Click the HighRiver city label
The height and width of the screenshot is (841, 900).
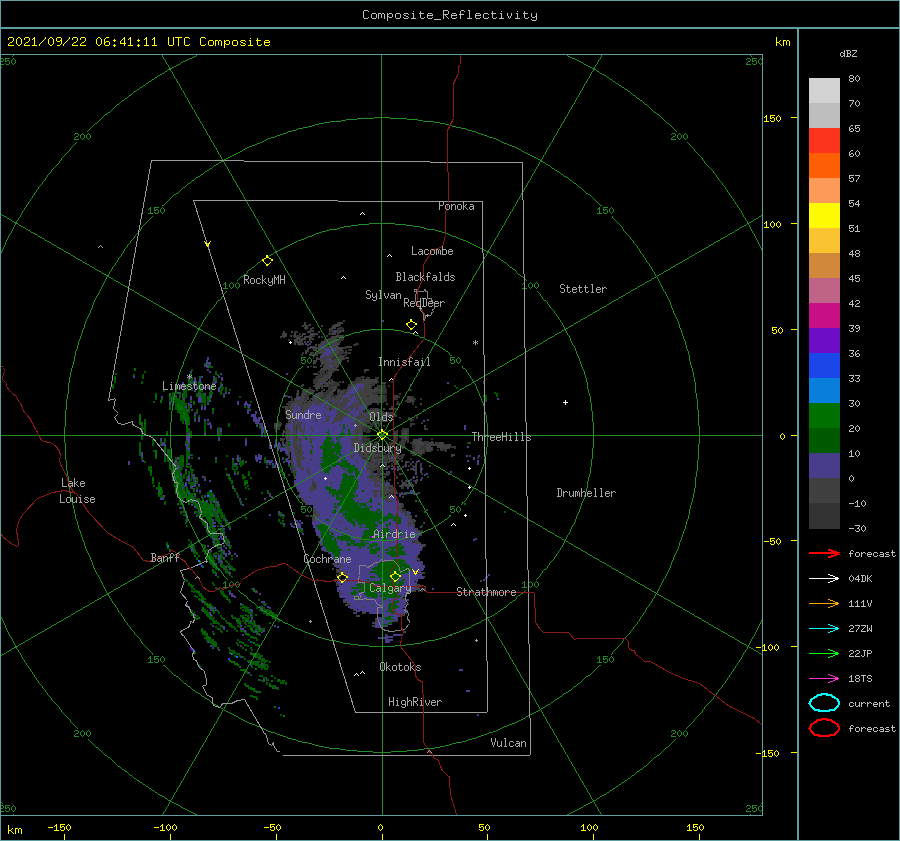coord(415,702)
